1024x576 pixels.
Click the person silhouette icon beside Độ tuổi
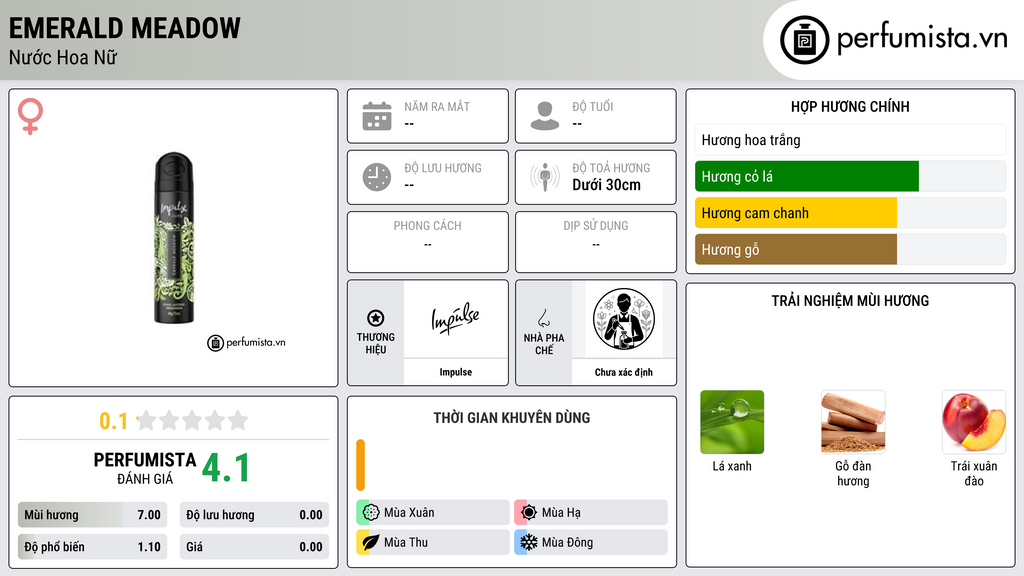click(545, 116)
